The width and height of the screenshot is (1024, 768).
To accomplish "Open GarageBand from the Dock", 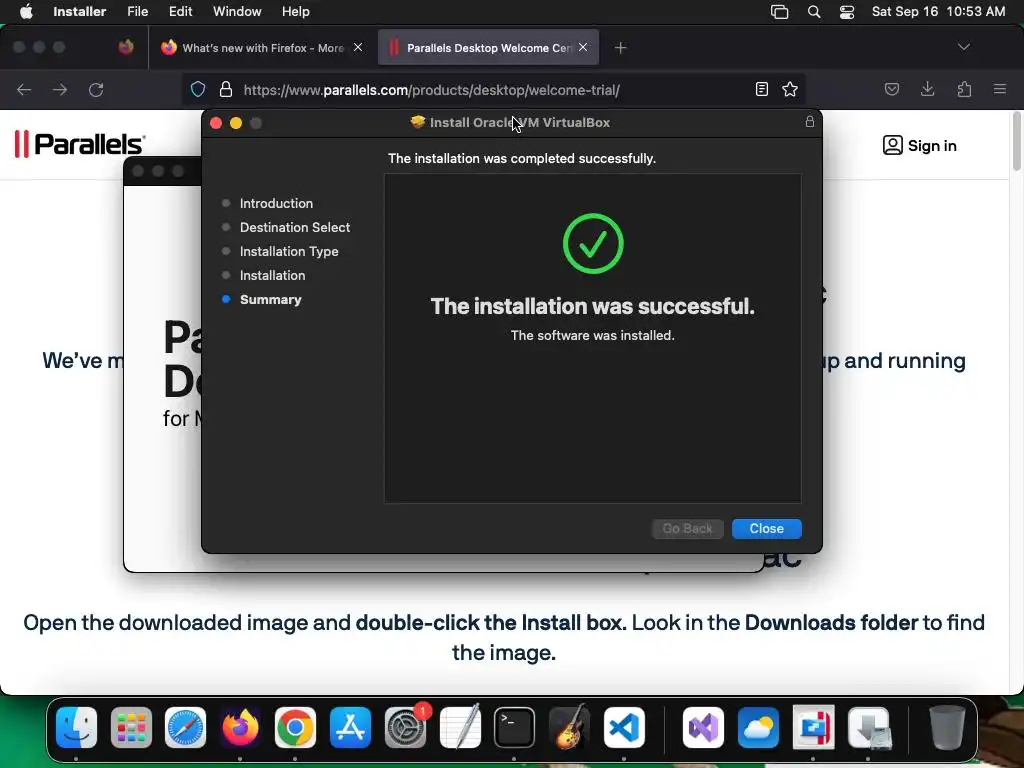I will coord(569,728).
